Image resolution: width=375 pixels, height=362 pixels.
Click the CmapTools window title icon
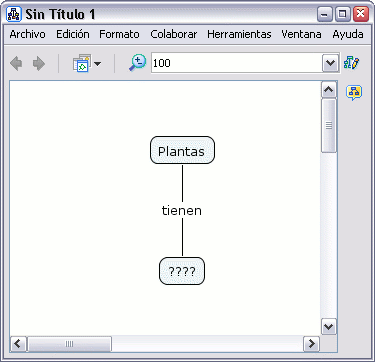[x=14, y=14]
